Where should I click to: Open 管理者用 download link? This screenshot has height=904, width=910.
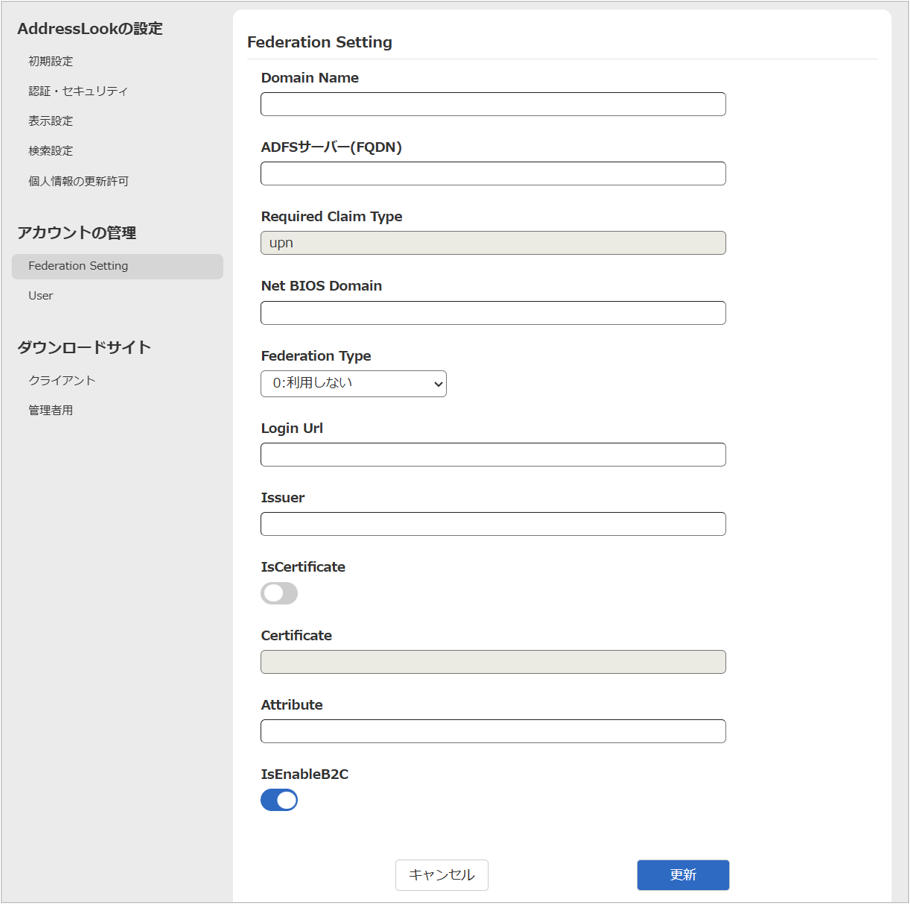(x=51, y=411)
